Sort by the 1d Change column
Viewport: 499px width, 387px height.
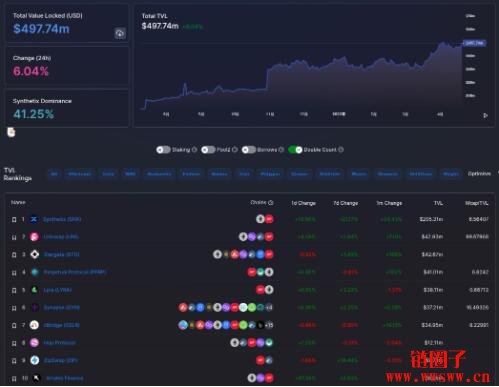[303, 203]
